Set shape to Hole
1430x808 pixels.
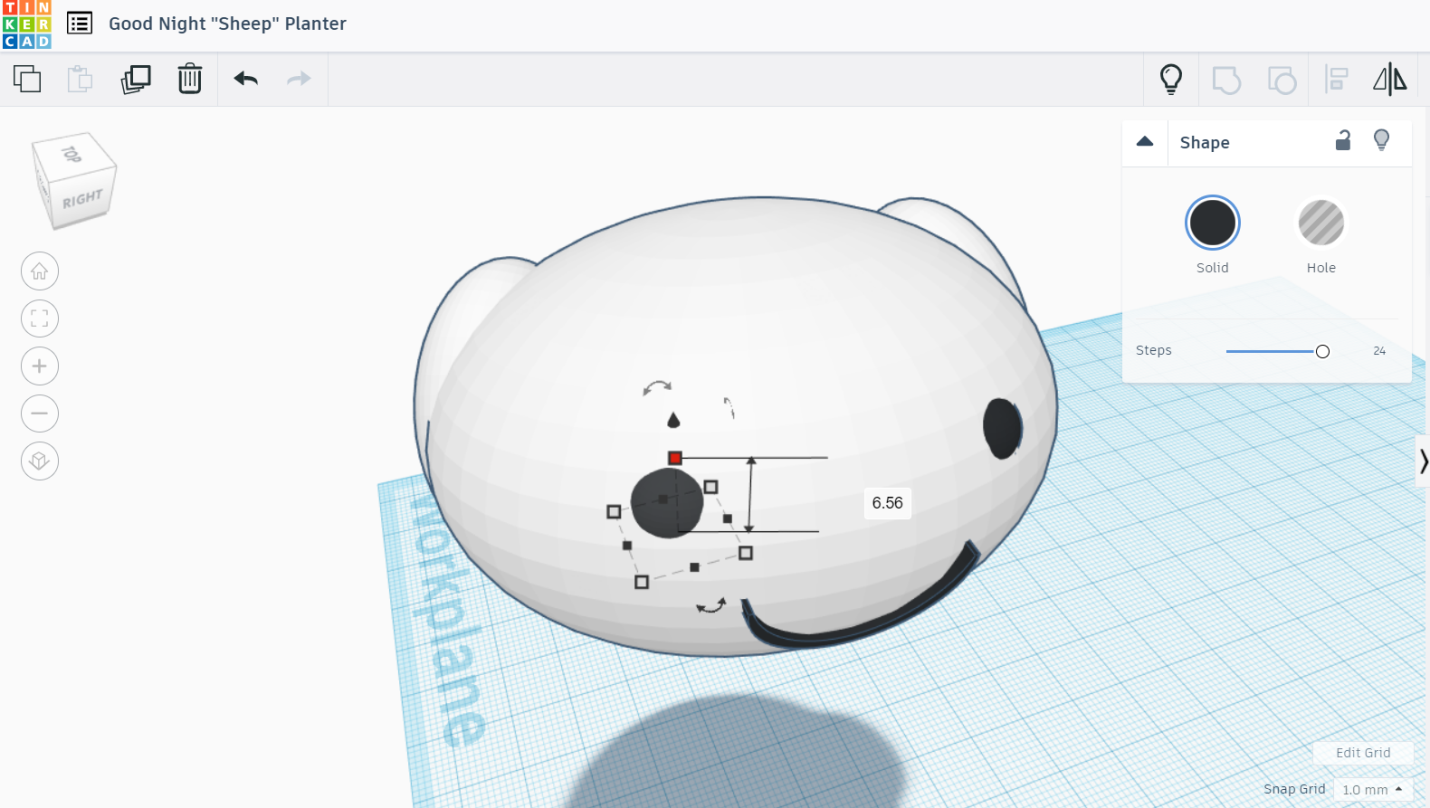(1321, 222)
